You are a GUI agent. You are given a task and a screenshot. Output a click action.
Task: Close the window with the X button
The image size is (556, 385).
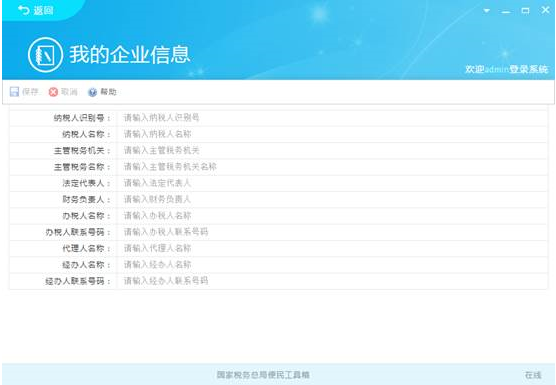click(545, 10)
